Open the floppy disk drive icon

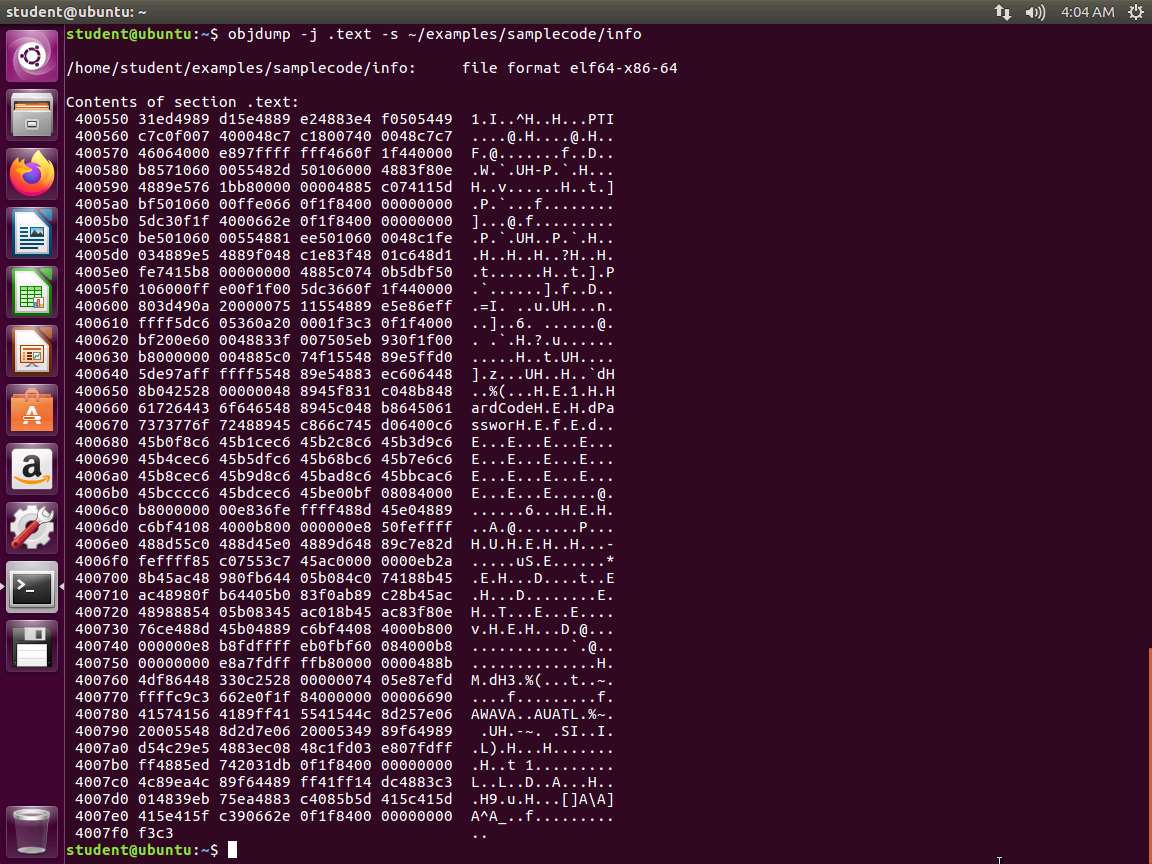(32, 646)
